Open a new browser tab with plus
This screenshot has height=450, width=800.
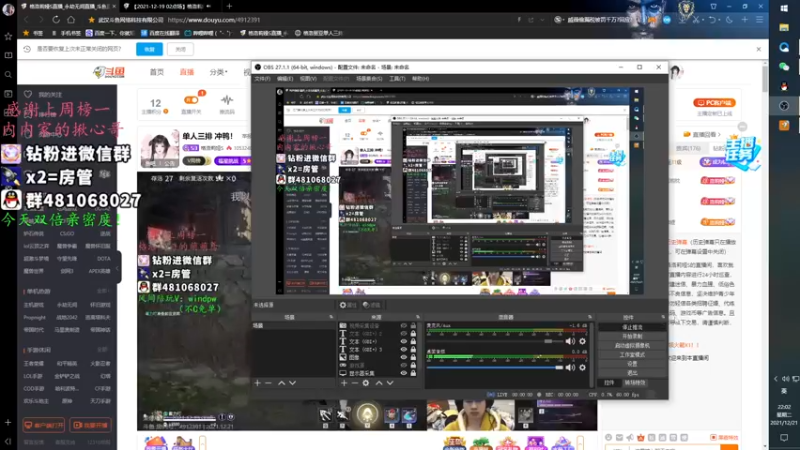pyautogui.click(x=229, y=6)
